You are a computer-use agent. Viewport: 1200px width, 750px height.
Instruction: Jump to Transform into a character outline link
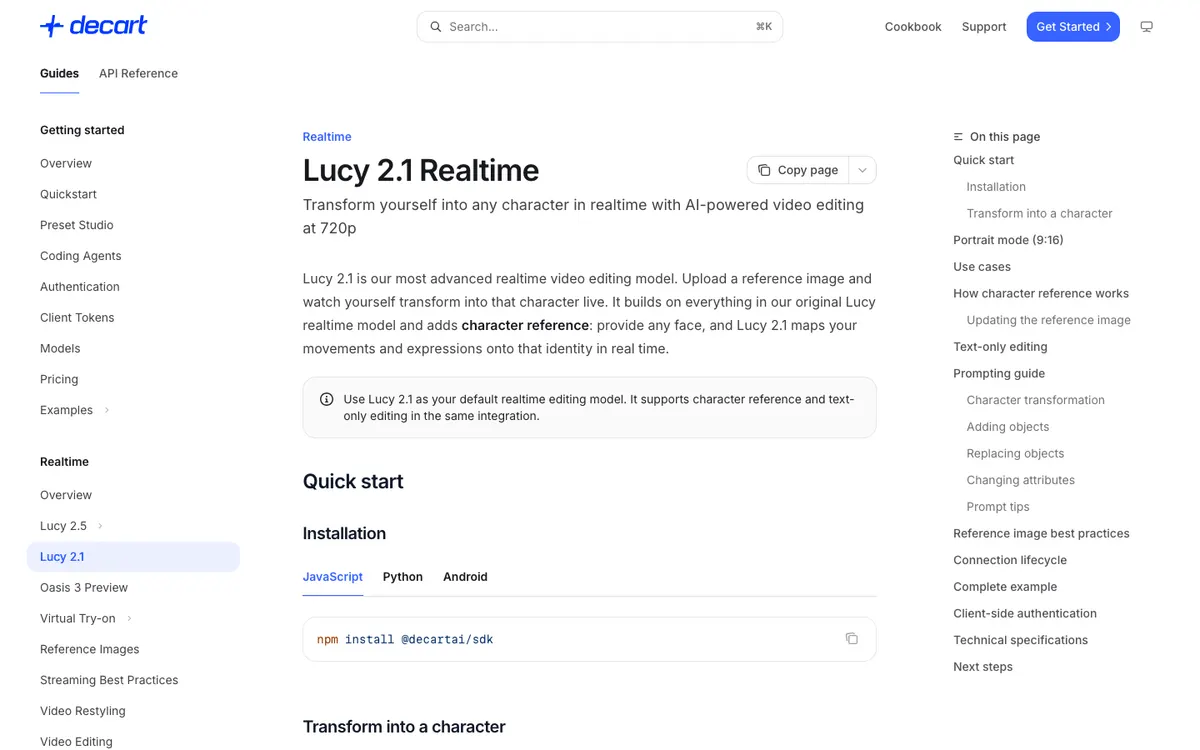[x=1039, y=214]
